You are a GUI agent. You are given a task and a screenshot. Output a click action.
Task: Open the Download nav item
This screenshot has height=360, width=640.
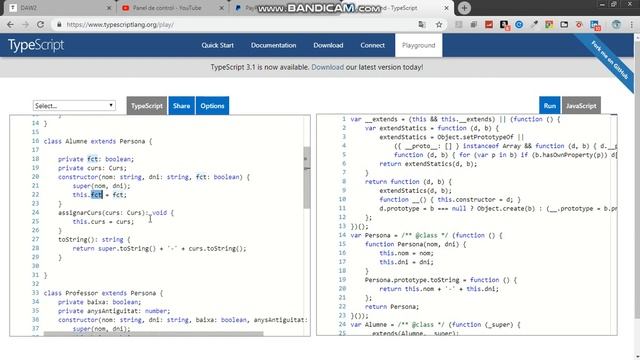click(328, 45)
